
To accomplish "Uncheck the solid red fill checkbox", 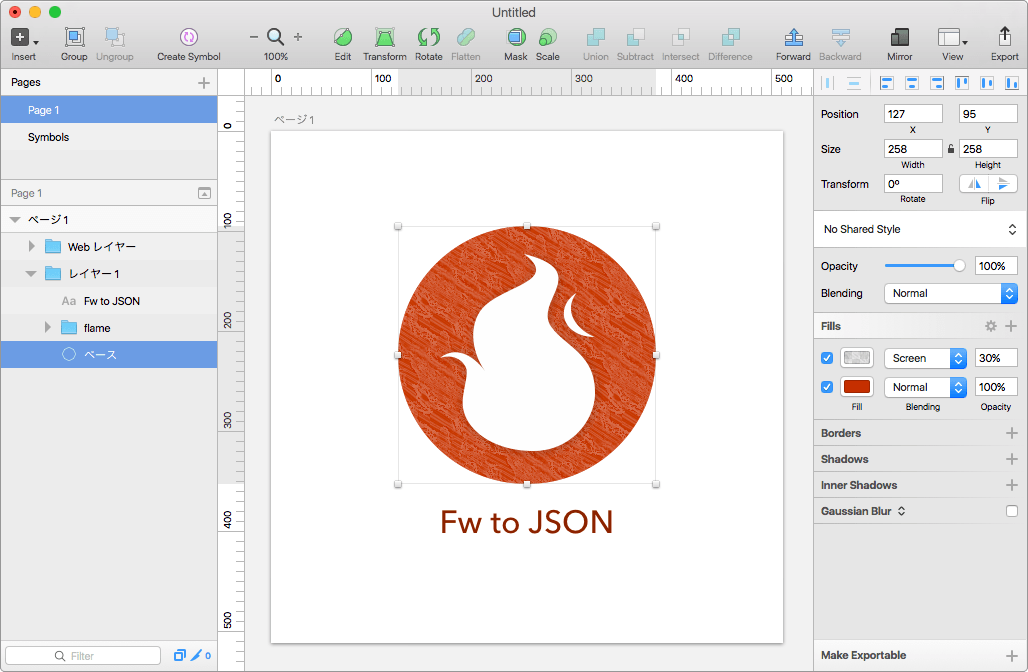I will pos(827,387).
